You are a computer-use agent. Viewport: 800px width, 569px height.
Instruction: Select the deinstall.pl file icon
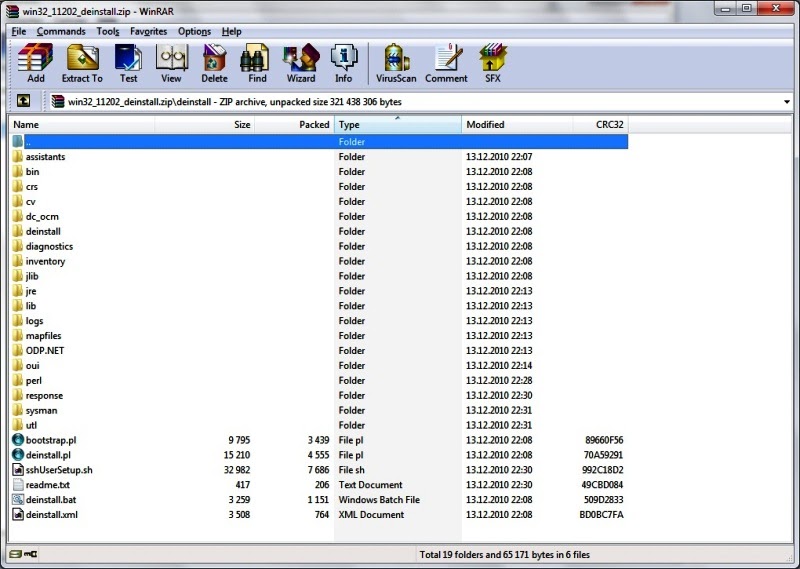coord(18,454)
